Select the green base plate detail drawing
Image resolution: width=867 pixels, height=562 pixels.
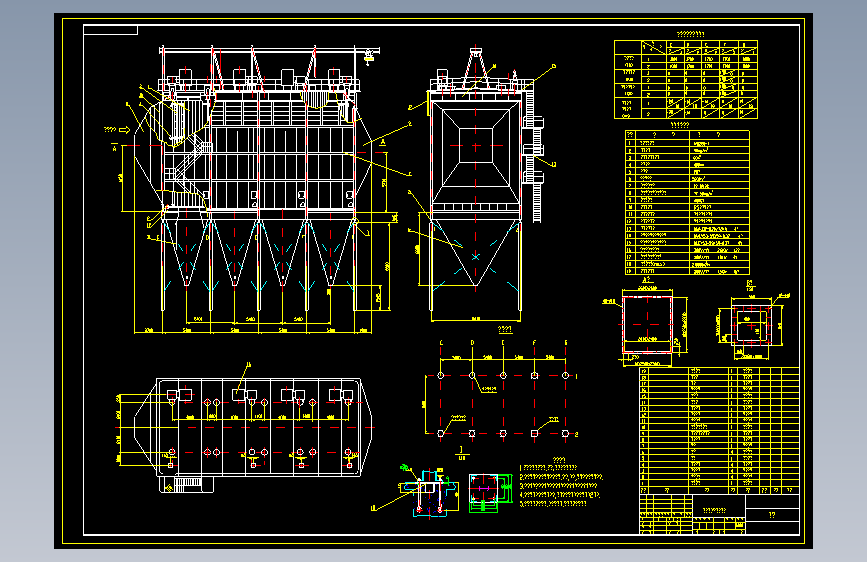pos(490,492)
